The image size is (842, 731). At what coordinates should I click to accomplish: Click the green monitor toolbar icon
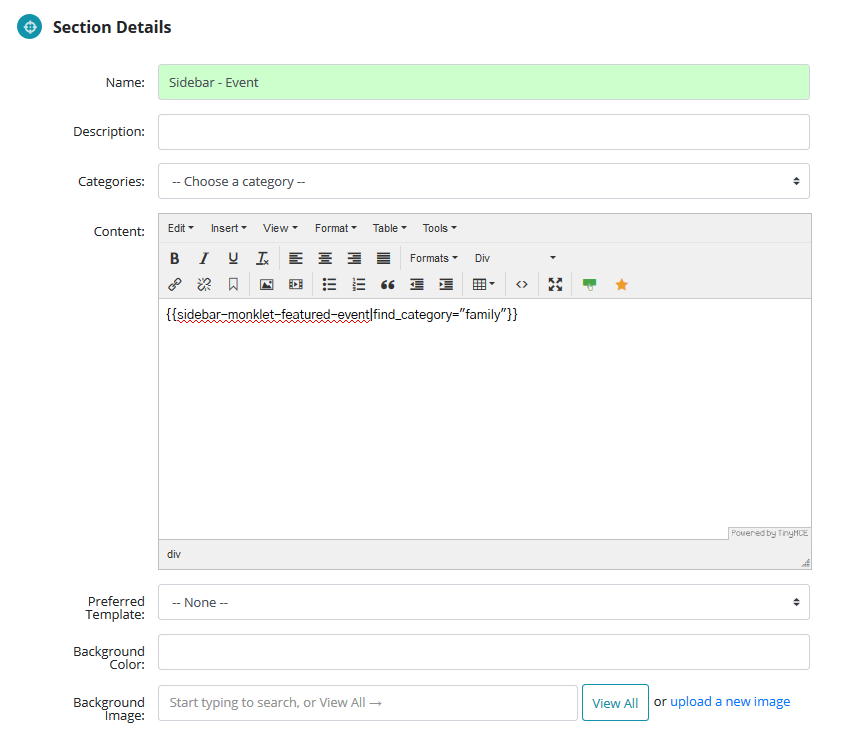click(589, 284)
